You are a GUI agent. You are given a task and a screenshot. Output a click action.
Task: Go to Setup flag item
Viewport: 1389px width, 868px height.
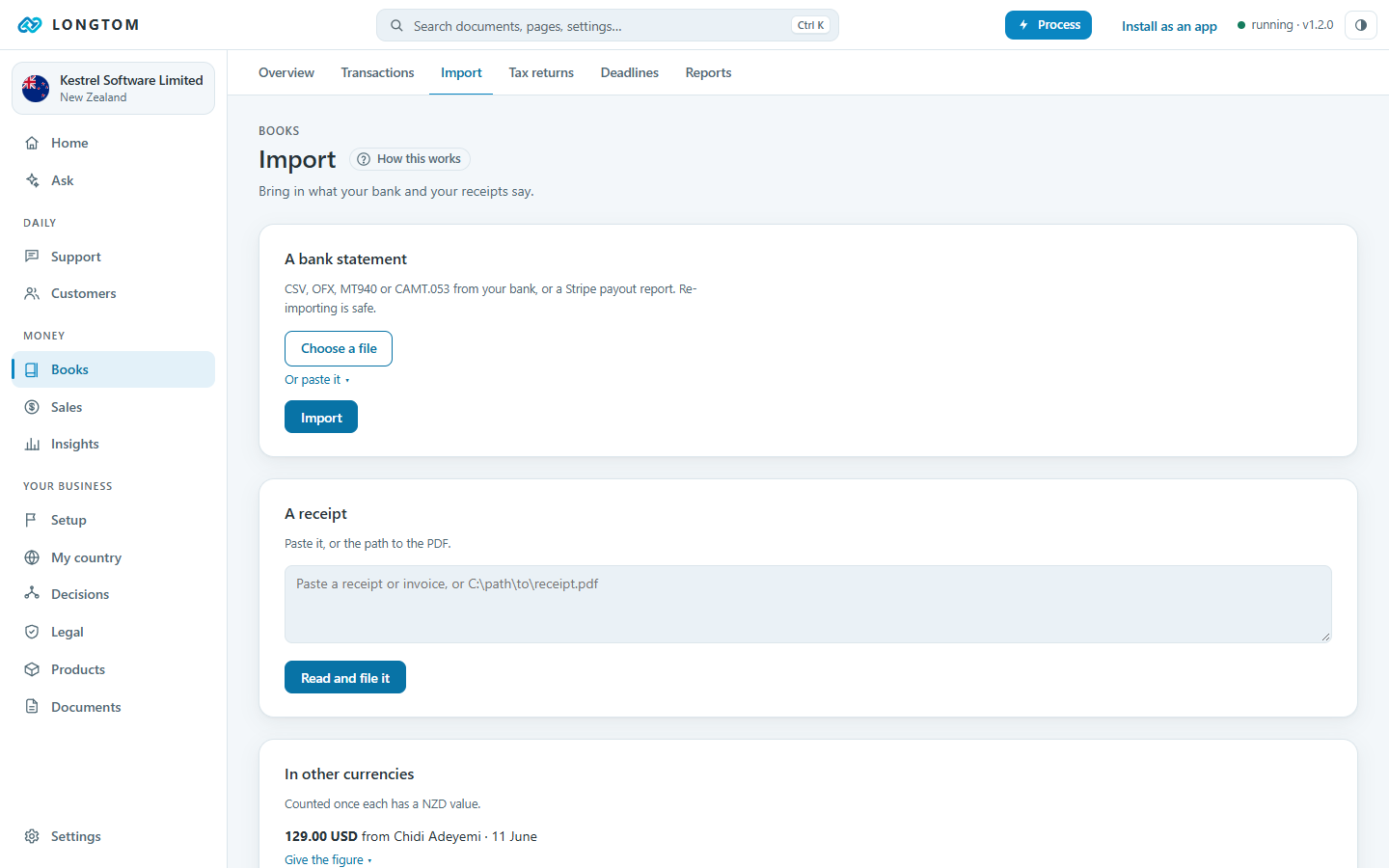click(x=113, y=520)
